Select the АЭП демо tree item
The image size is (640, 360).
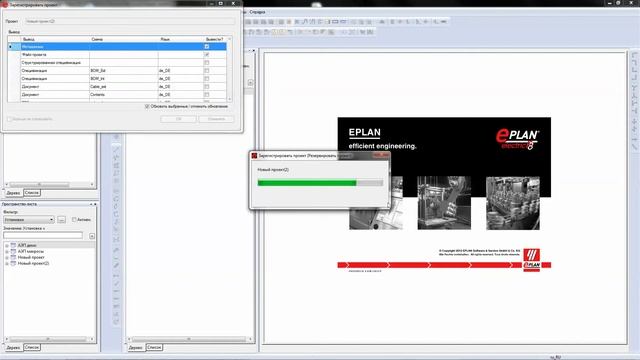[x=27, y=245]
